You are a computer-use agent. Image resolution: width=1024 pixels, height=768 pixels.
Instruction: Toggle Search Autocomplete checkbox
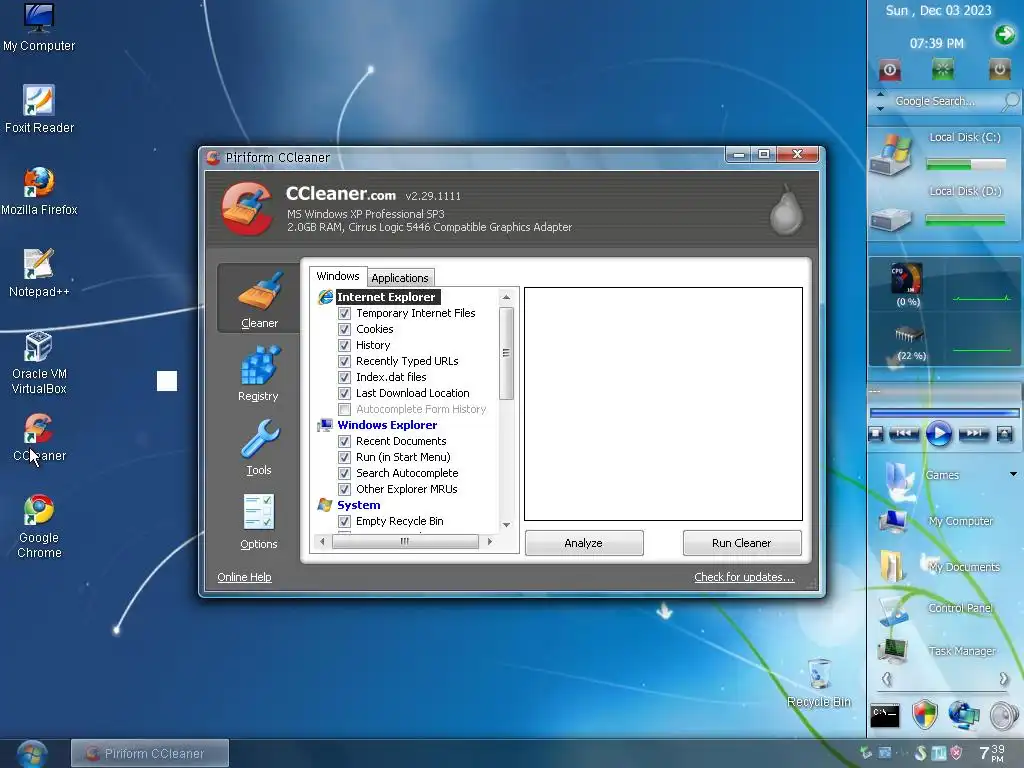pos(344,473)
